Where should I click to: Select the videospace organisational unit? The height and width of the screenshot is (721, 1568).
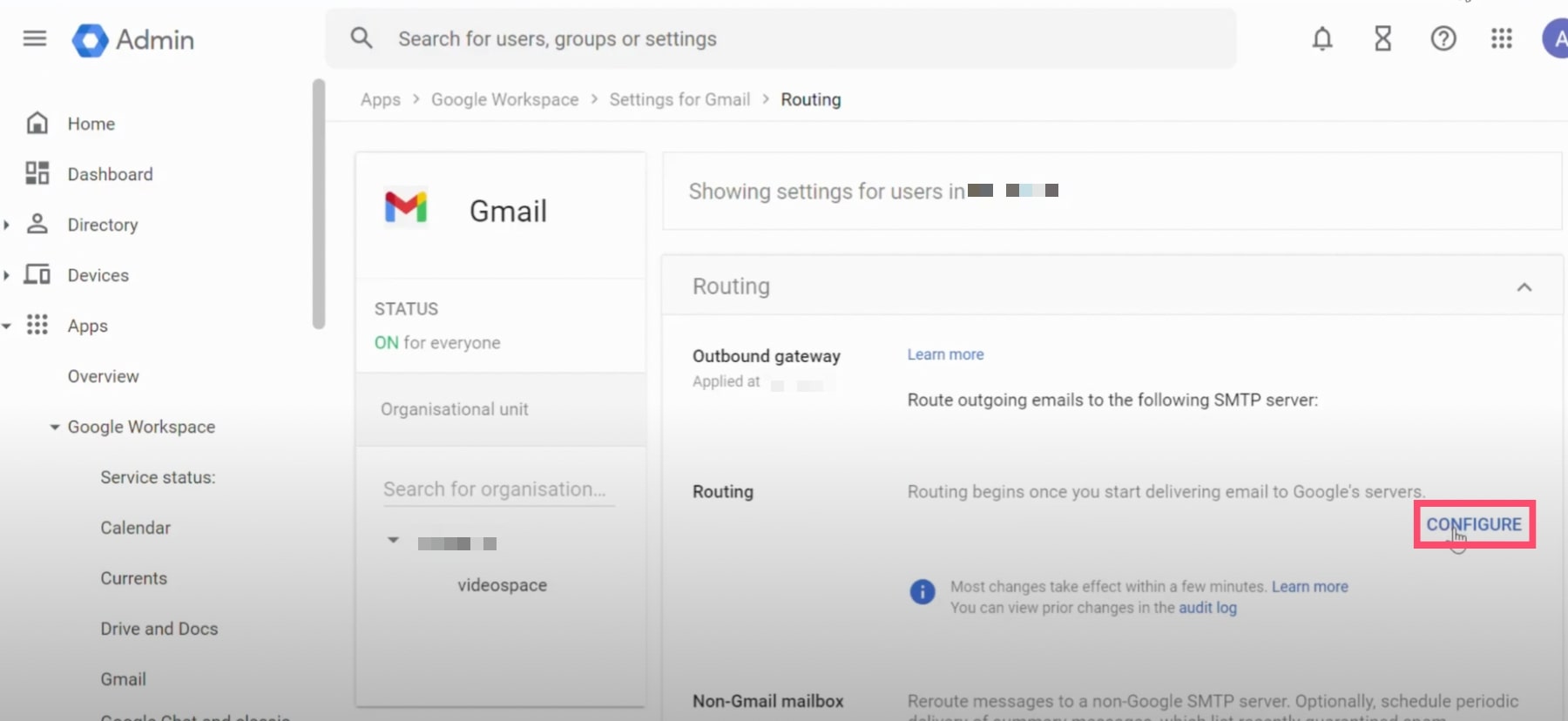click(x=503, y=585)
